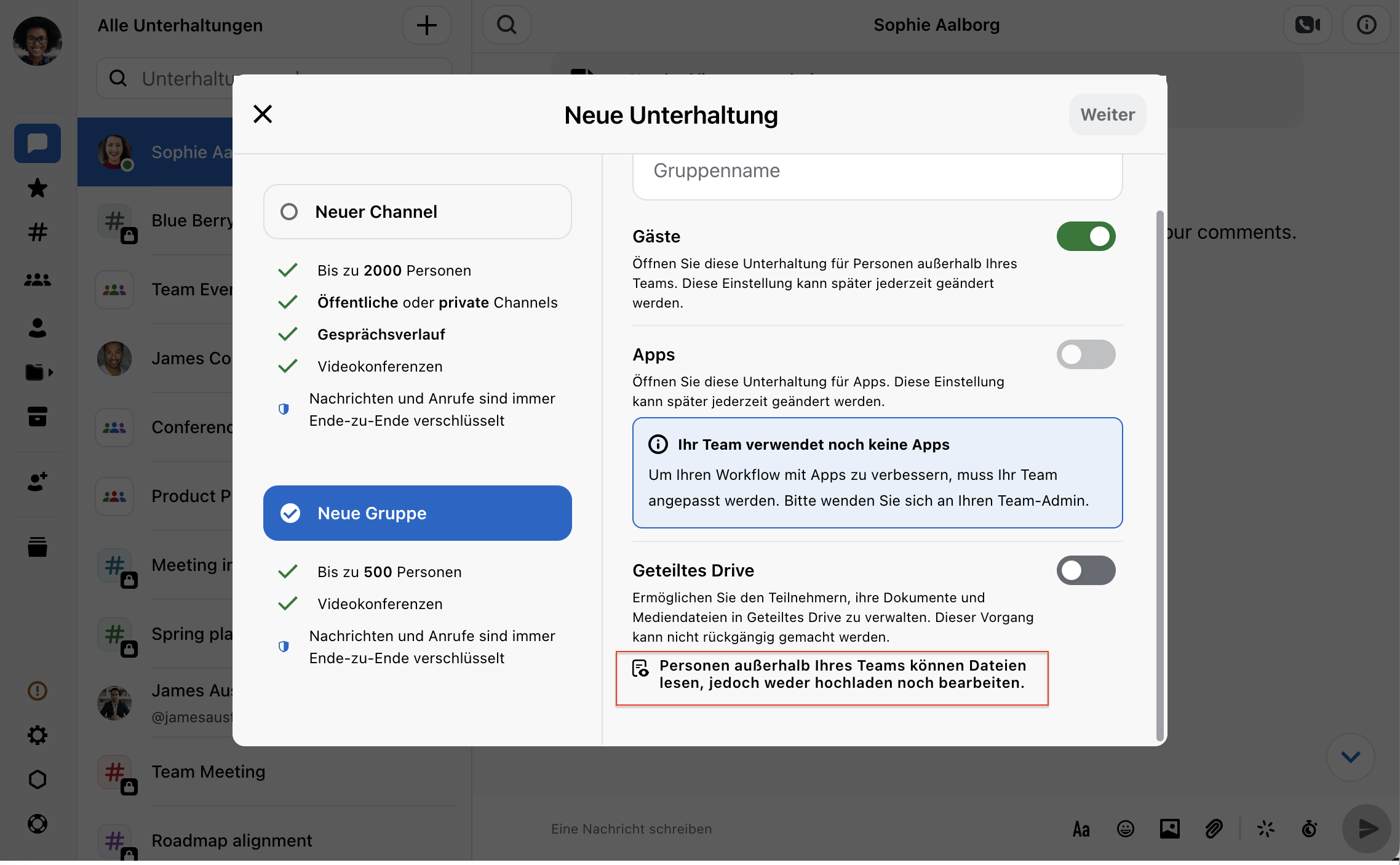Click the send message button
Screen dimensions: 1400x865
tap(1366, 829)
